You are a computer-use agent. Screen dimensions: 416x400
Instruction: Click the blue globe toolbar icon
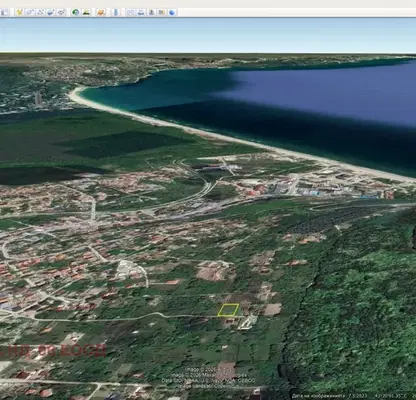(172, 12)
